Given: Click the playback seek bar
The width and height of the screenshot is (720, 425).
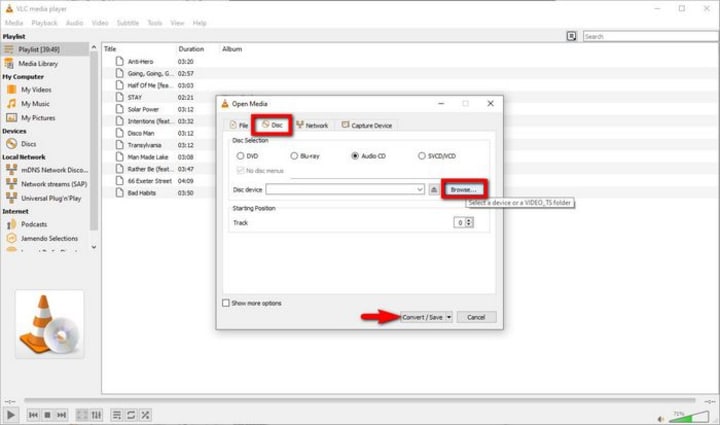Looking at the screenshot, I should coord(360,401).
